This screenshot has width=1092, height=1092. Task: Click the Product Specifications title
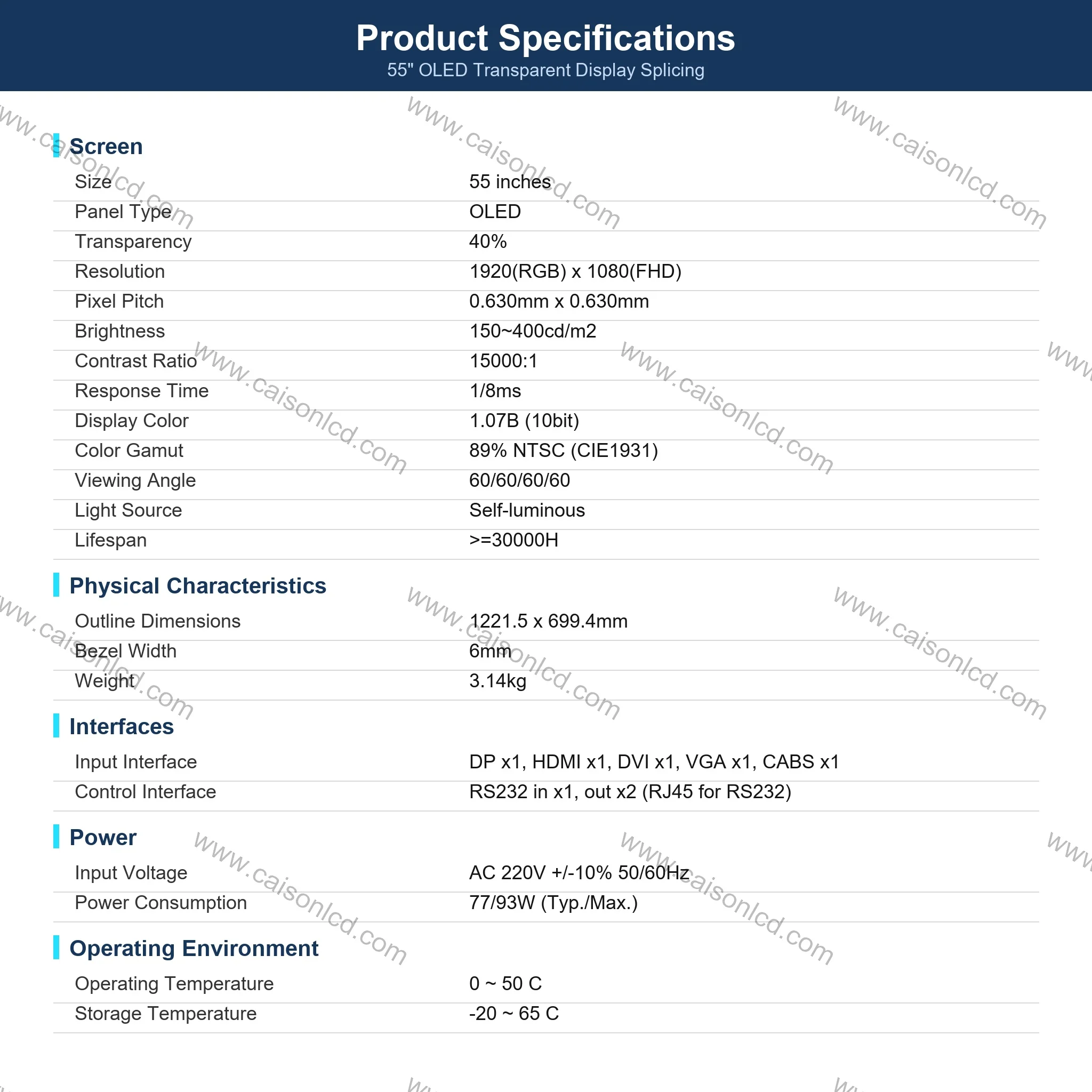(x=545, y=38)
